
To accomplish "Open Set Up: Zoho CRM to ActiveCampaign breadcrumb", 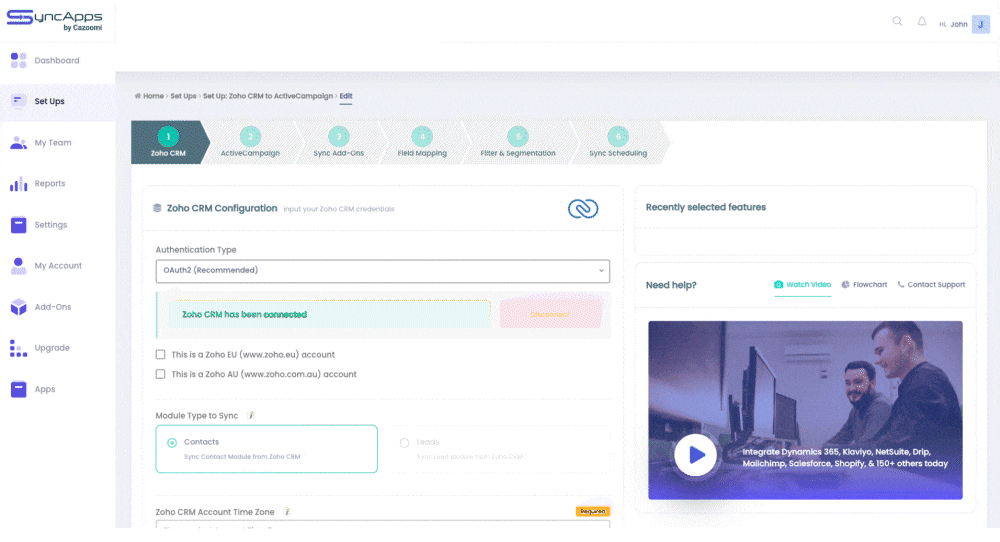I will pyautogui.click(x=268, y=96).
